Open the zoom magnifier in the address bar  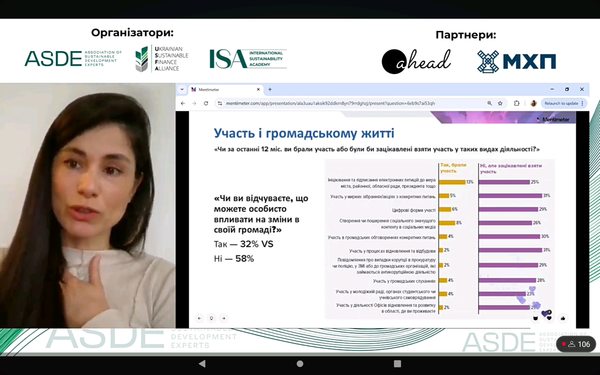click(489, 103)
